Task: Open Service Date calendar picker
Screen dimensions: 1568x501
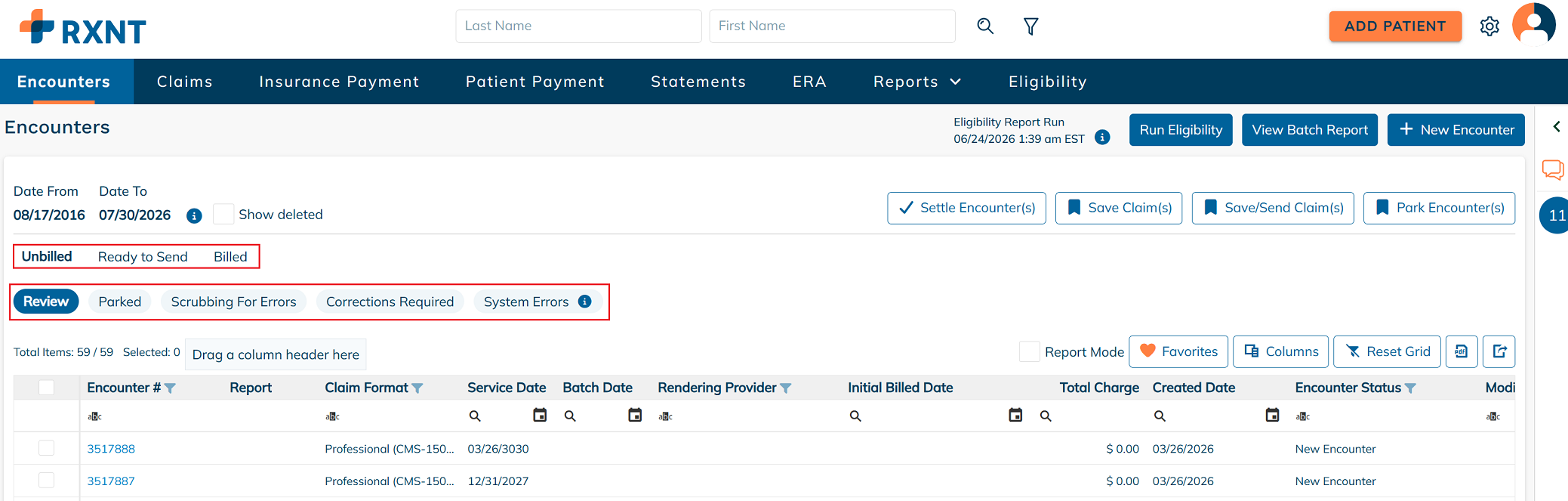Action: pos(540,415)
